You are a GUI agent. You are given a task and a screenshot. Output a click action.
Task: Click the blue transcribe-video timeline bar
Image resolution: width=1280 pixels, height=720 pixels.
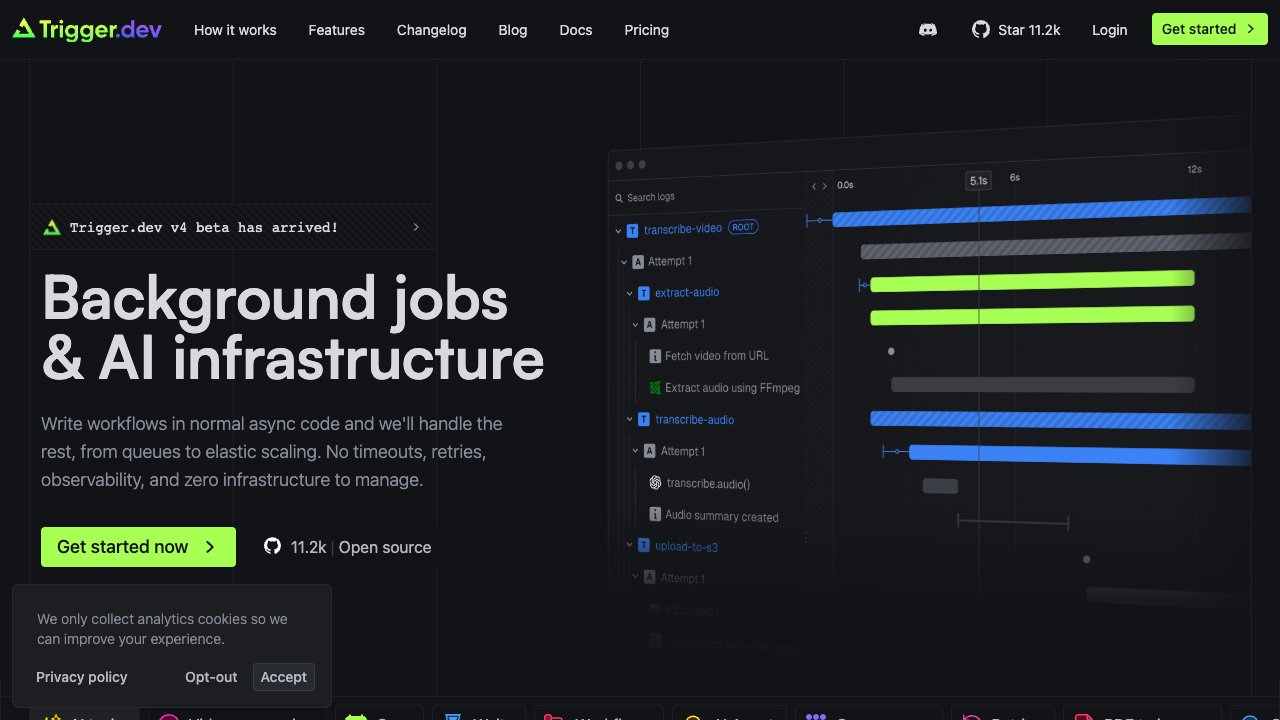1041,211
